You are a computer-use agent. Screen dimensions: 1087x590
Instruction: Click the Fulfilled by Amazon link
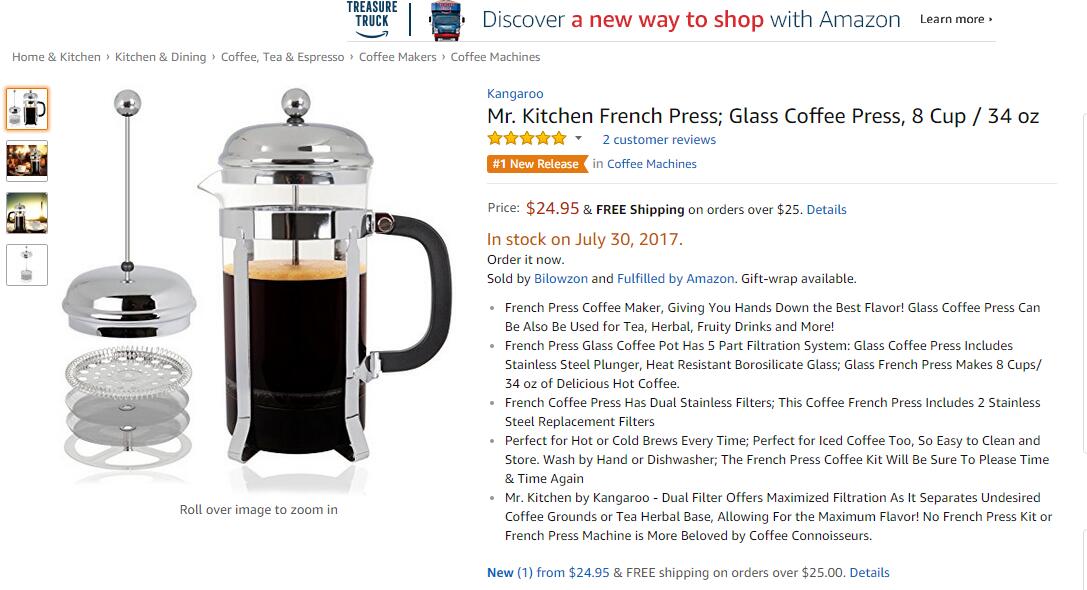click(x=675, y=279)
